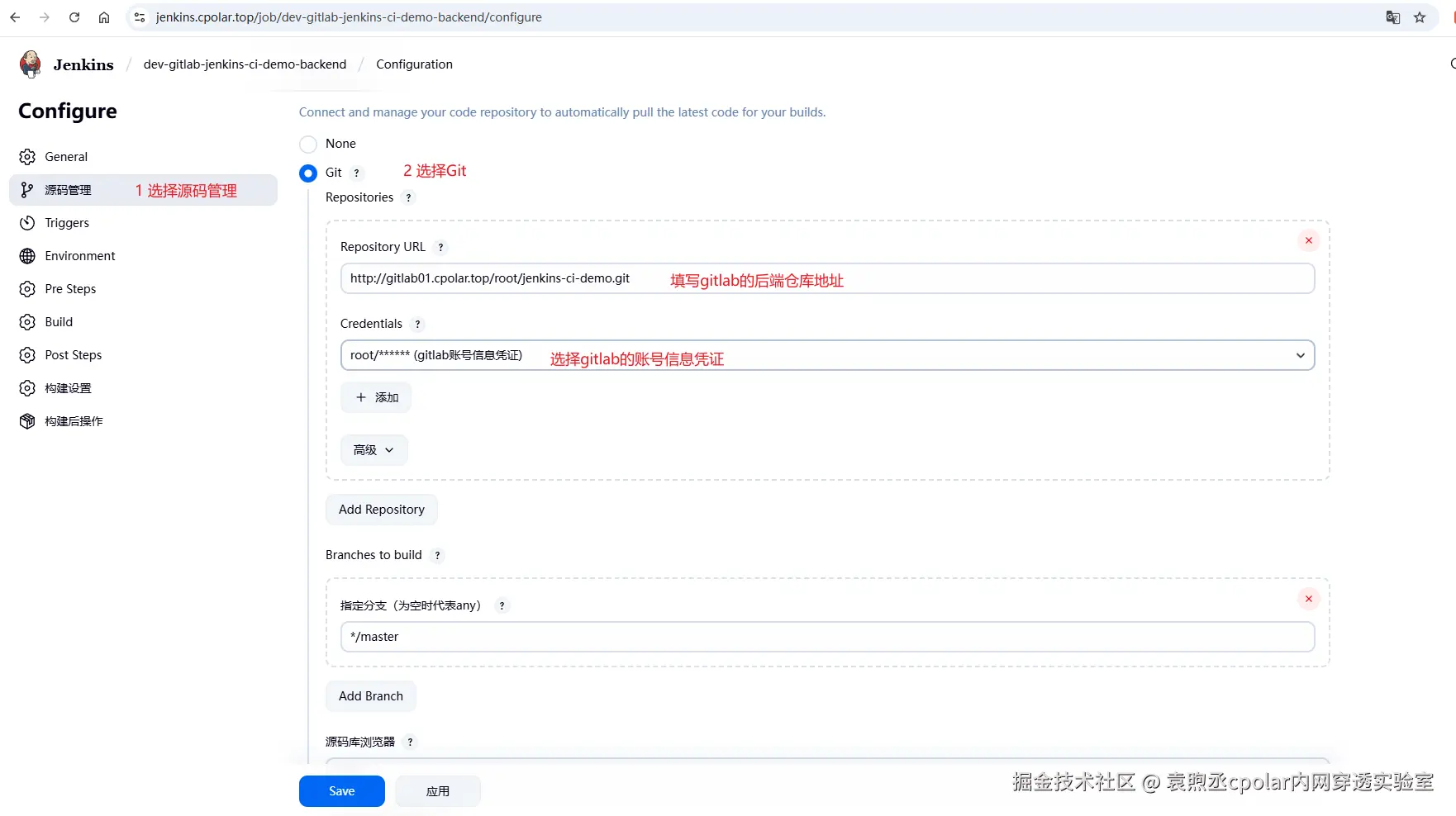Click the Triggers clock icon in sidebar
Viewport: 1456px width, 816px height.
pyautogui.click(x=27, y=223)
